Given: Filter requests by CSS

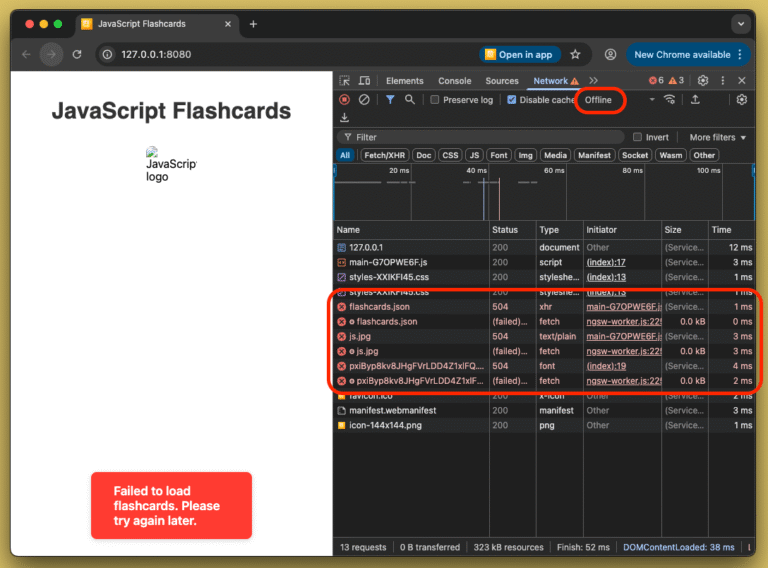Looking at the screenshot, I should pos(450,155).
